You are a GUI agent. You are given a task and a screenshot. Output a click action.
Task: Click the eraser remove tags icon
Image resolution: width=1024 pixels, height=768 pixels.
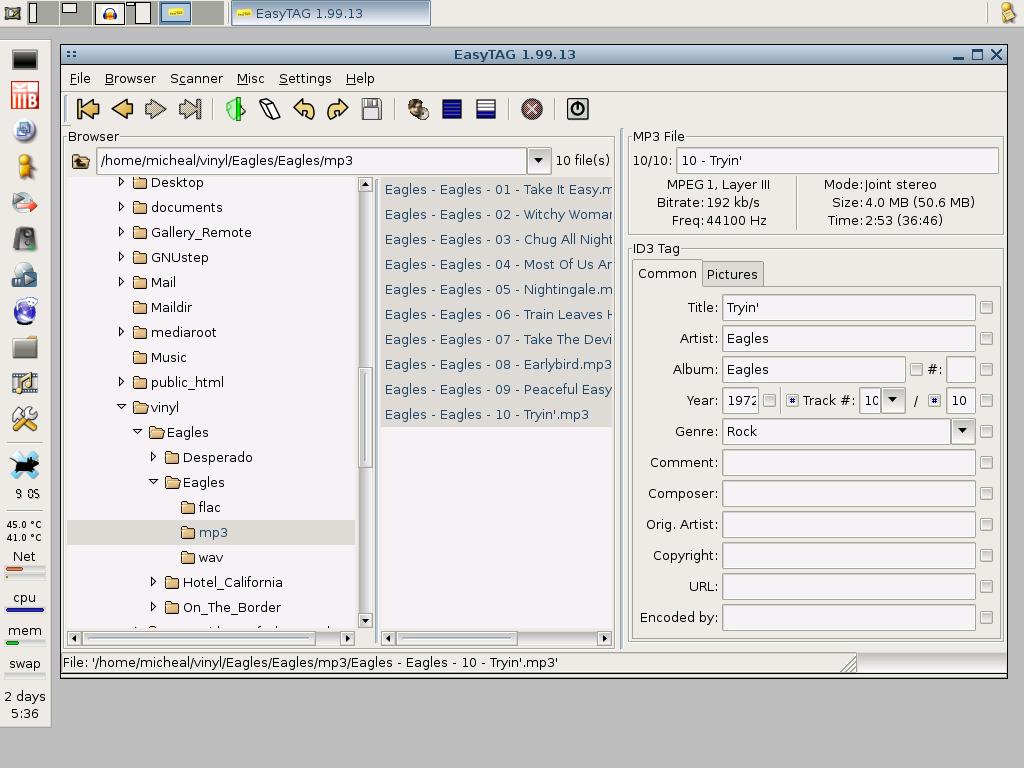coord(270,109)
